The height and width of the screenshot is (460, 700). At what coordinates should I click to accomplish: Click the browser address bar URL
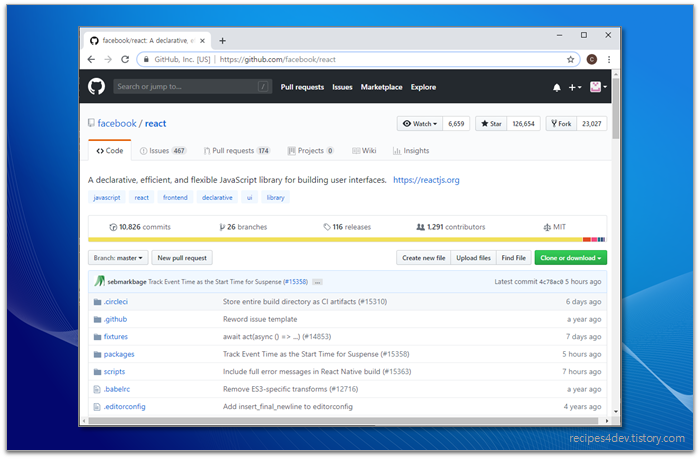[277, 59]
